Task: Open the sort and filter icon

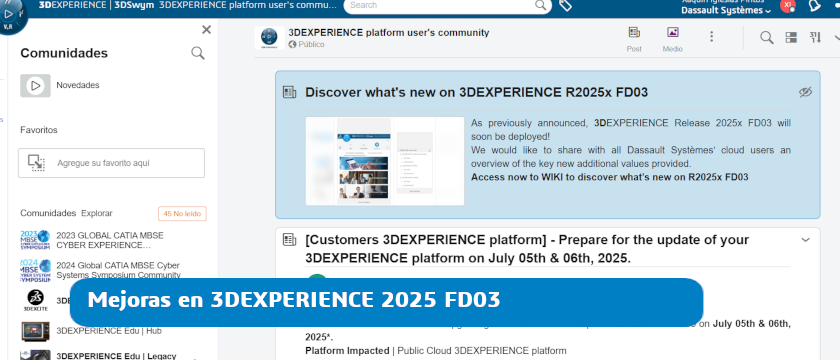Action: [x=815, y=38]
